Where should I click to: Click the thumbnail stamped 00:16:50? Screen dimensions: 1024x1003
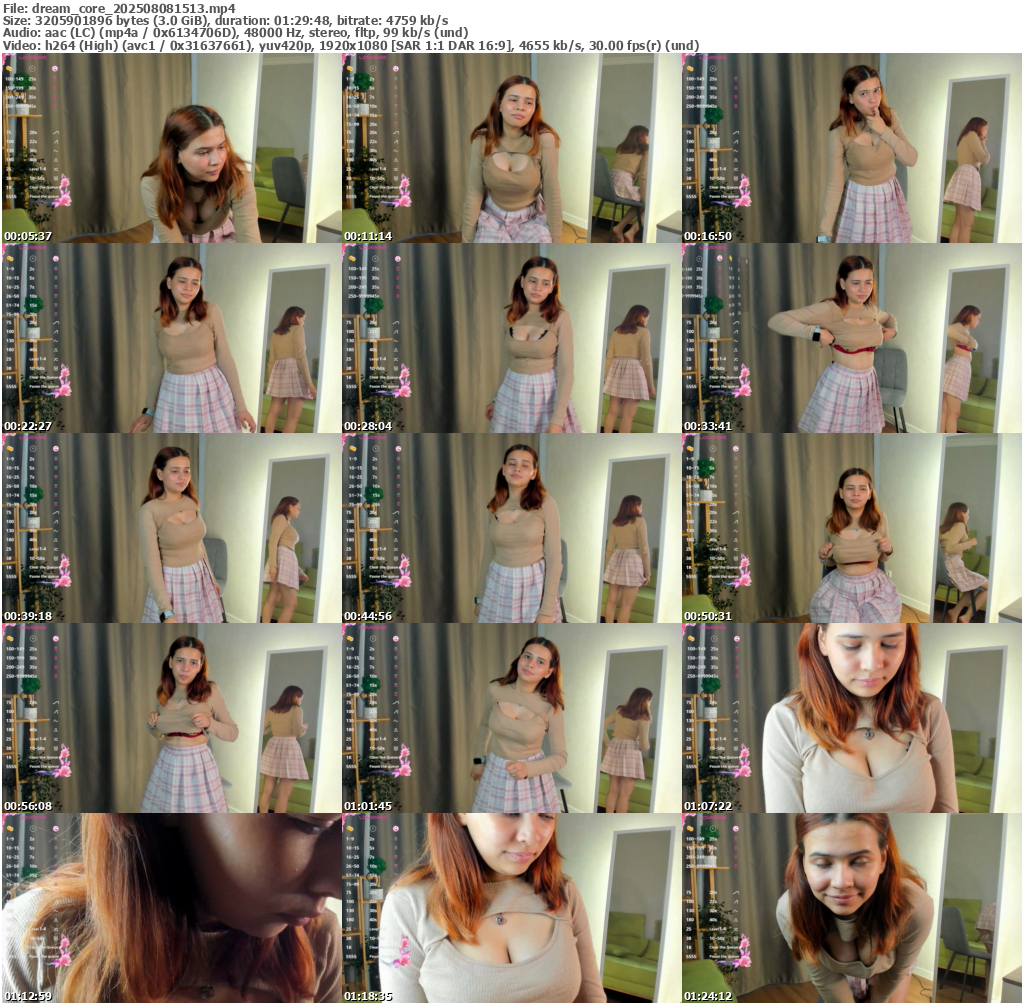pos(851,148)
